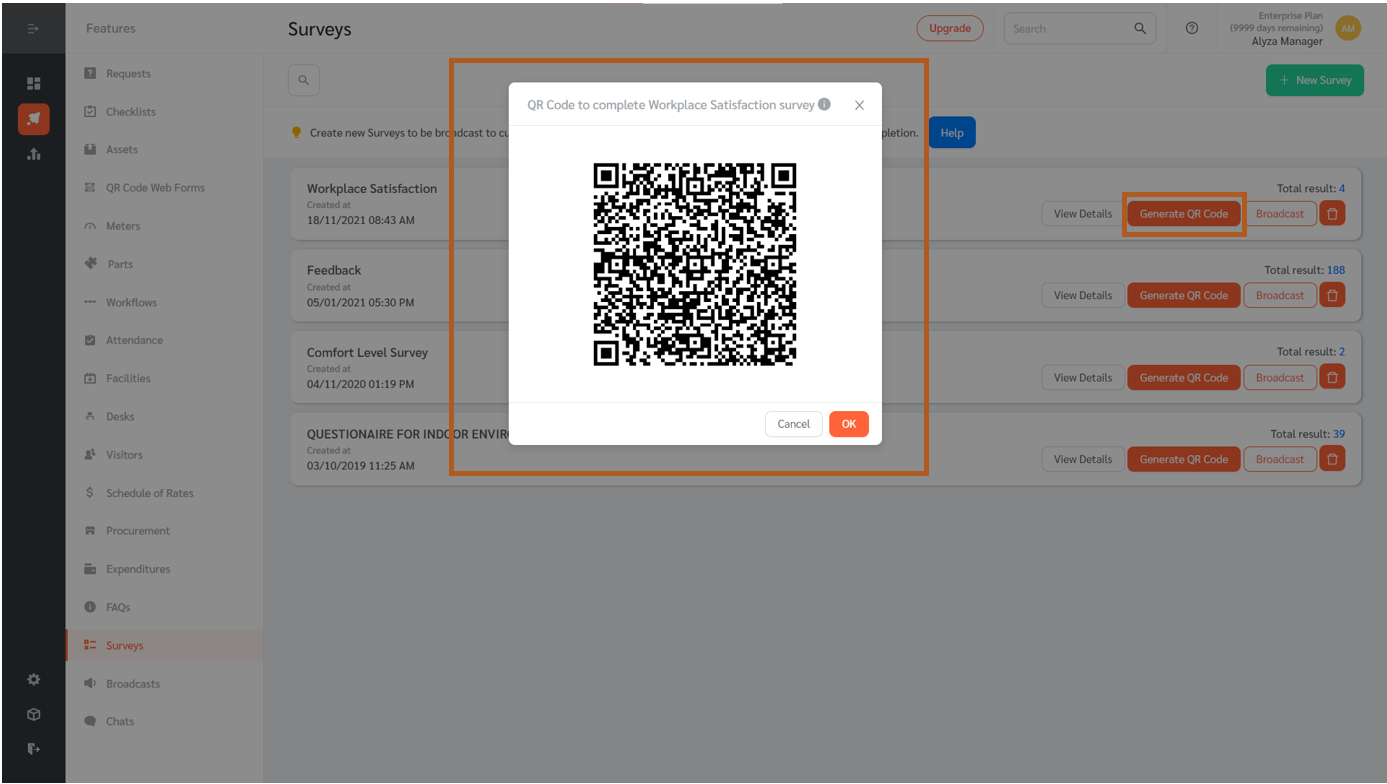Open the QR Code Web Forms feature
1387x784 pixels.
click(x=89, y=187)
